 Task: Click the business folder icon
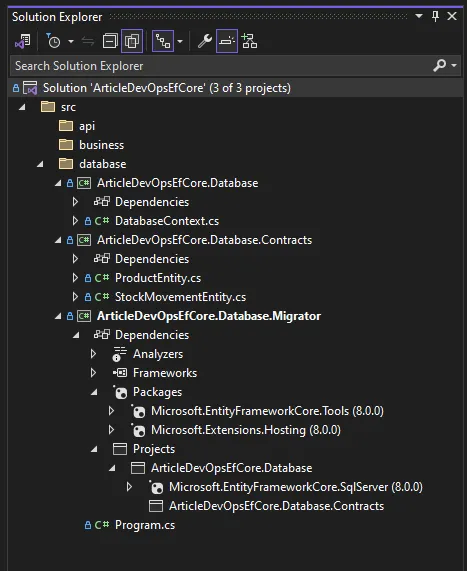66,145
